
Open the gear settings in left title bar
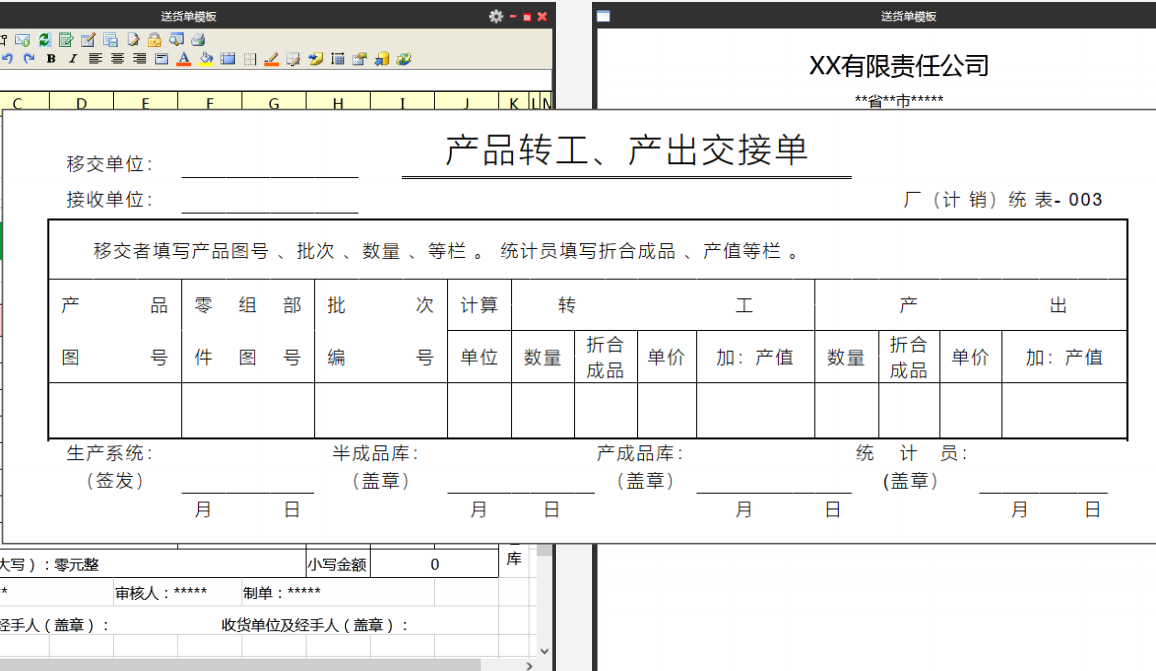click(495, 16)
